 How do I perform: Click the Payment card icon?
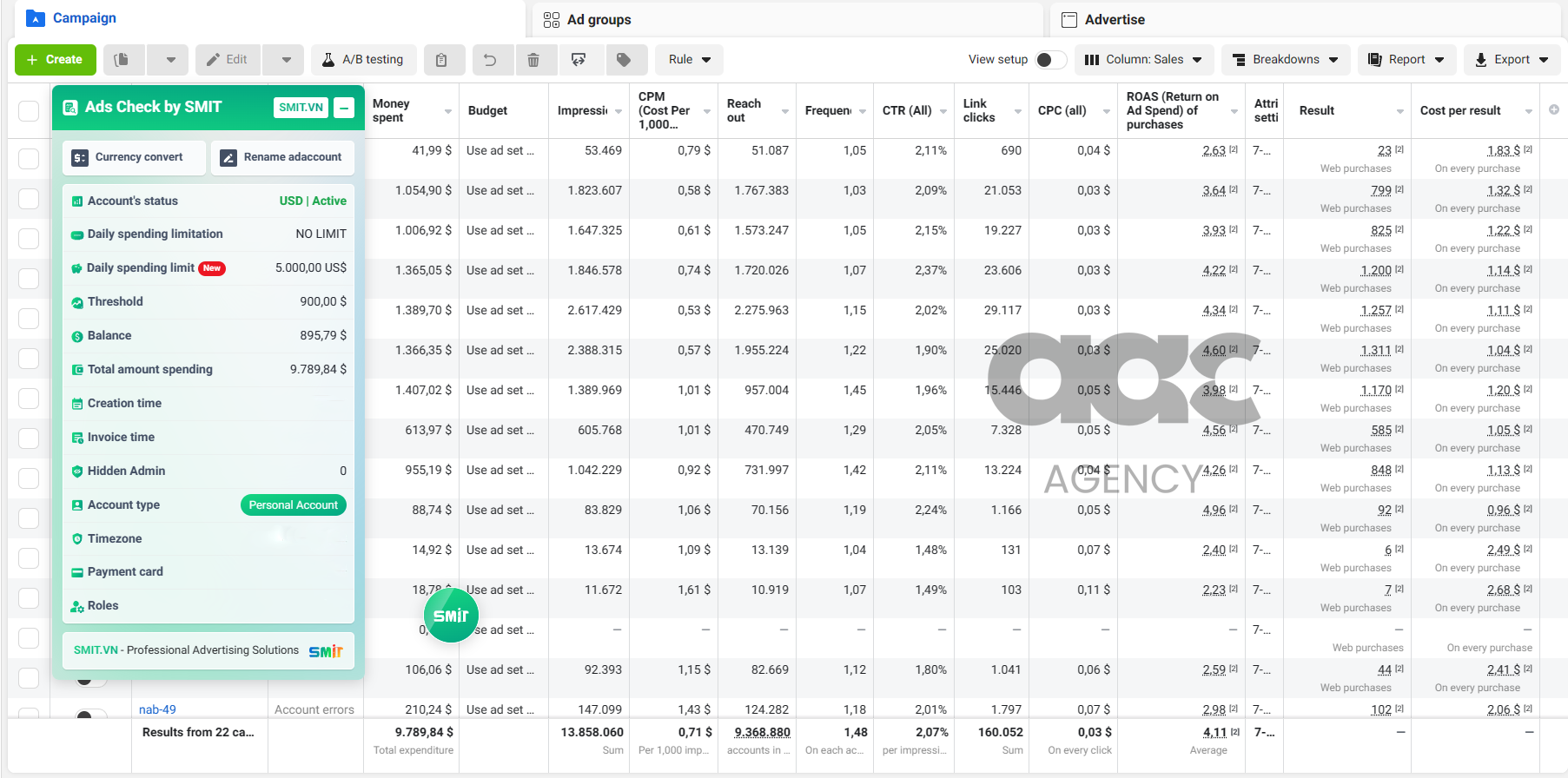pos(77,572)
